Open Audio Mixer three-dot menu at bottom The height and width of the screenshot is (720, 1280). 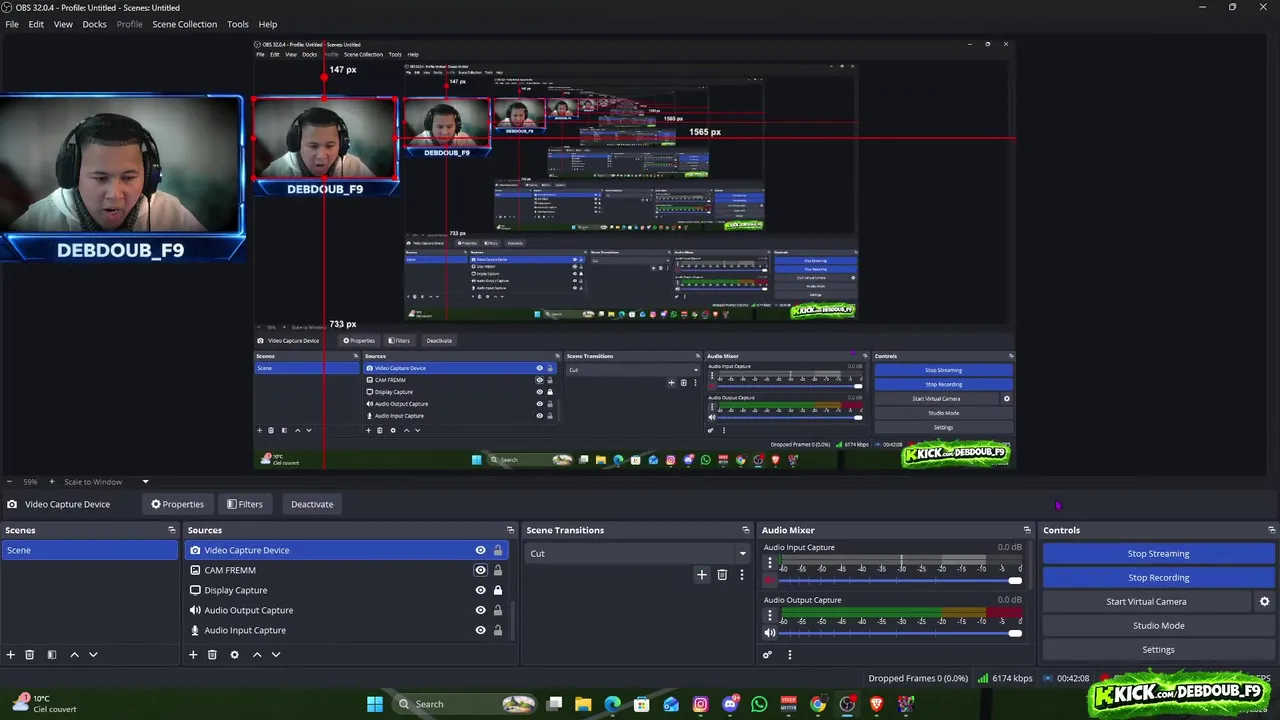pos(790,655)
